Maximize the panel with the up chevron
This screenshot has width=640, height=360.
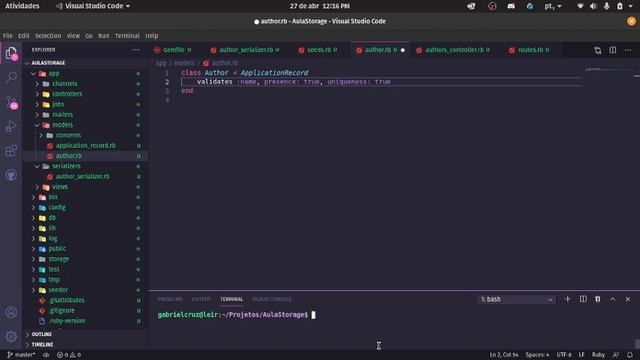[x=613, y=299]
